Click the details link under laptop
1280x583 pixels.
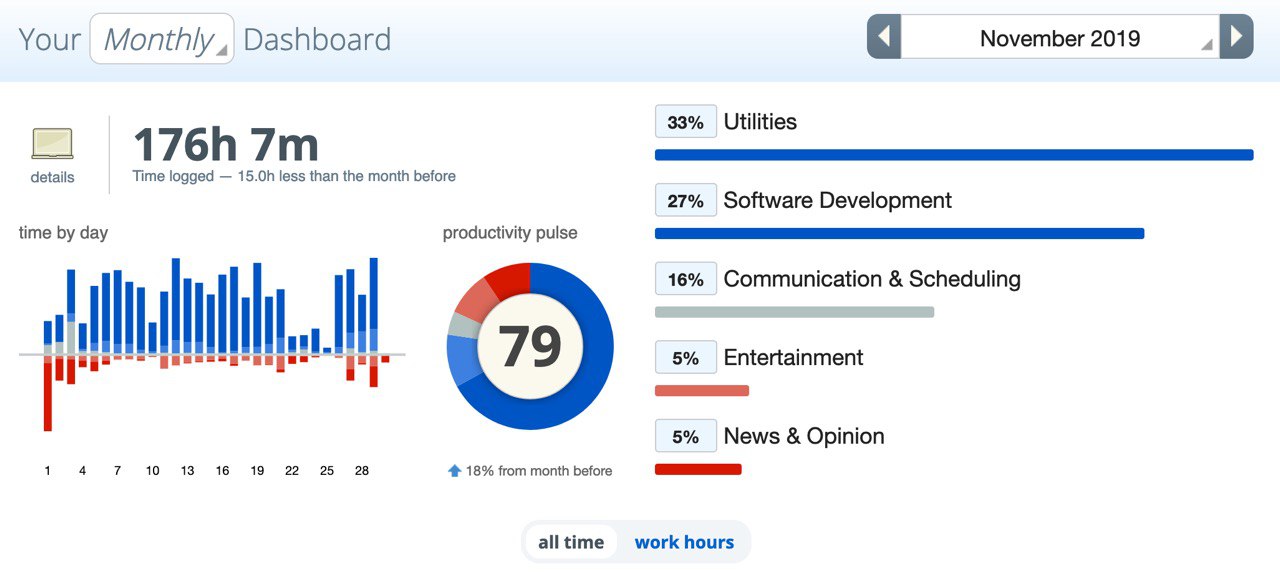52,177
